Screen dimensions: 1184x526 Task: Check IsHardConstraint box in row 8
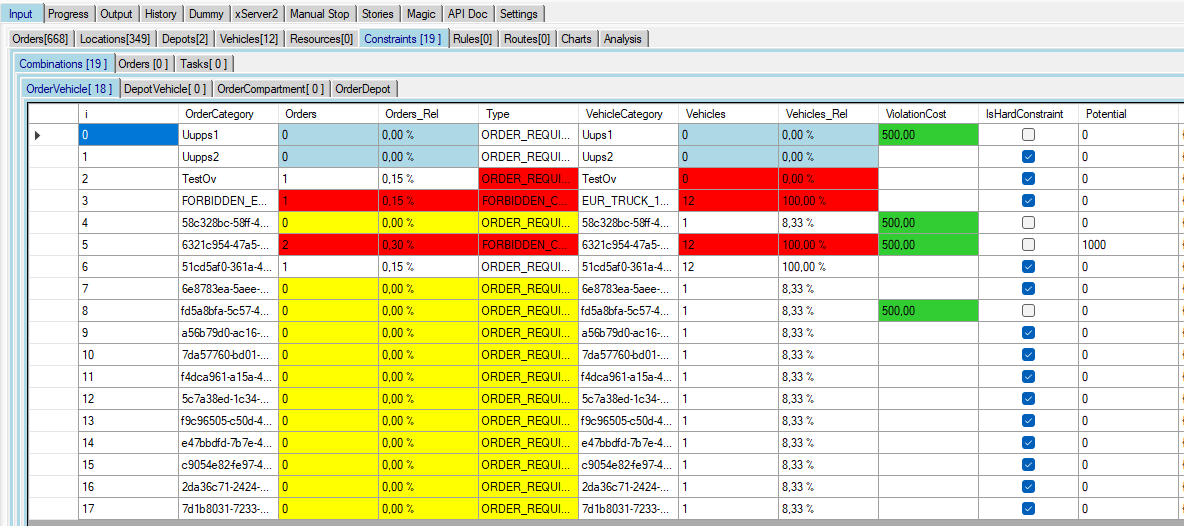1028,311
